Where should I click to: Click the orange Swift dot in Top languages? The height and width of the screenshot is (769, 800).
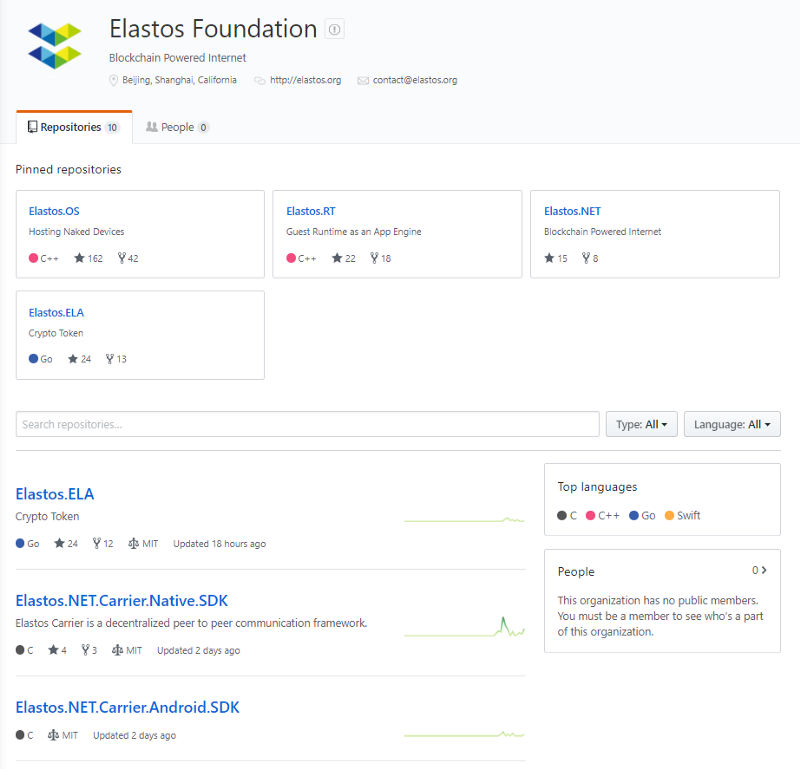tap(669, 515)
